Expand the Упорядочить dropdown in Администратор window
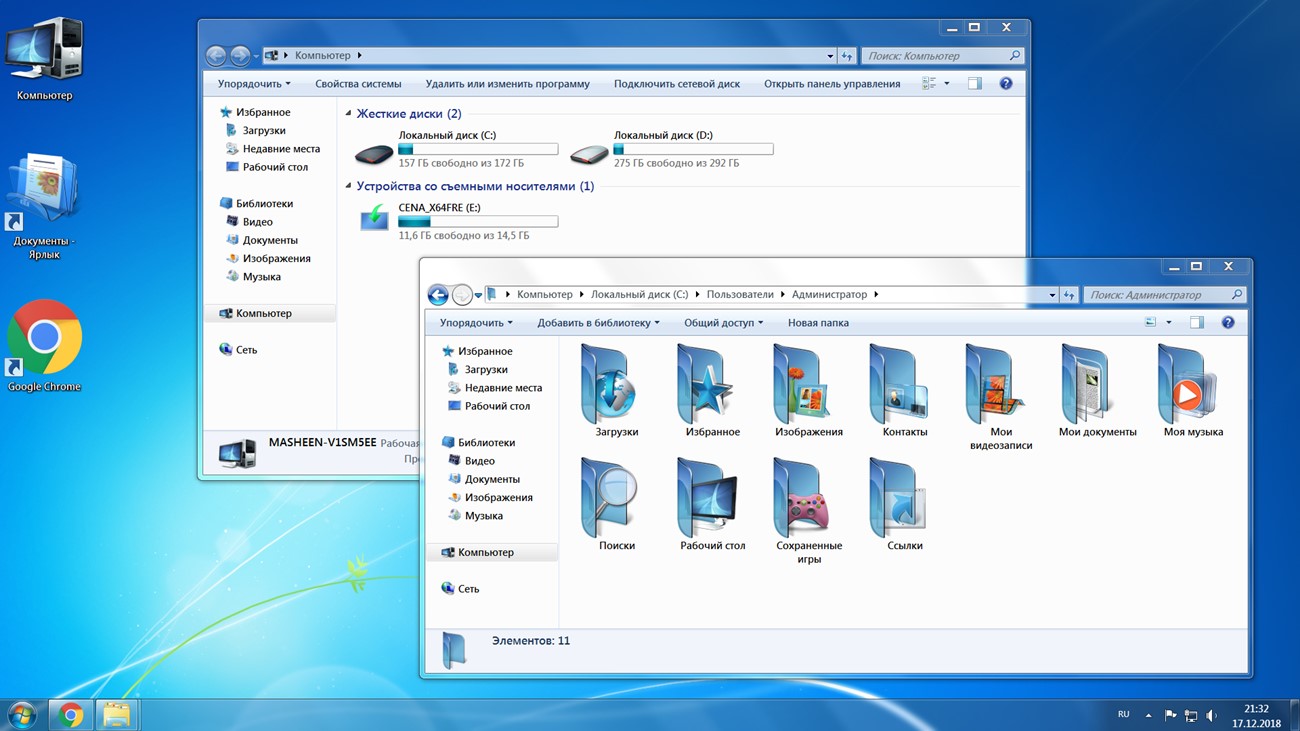The height and width of the screenshot is (731, 1300). click(x=476, y=323)
